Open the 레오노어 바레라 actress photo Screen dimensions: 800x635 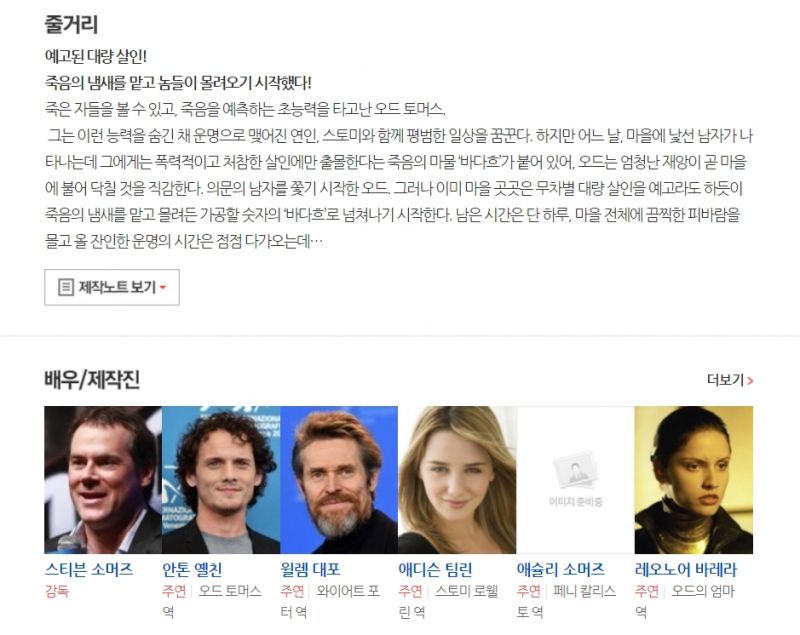coord(694,480)
